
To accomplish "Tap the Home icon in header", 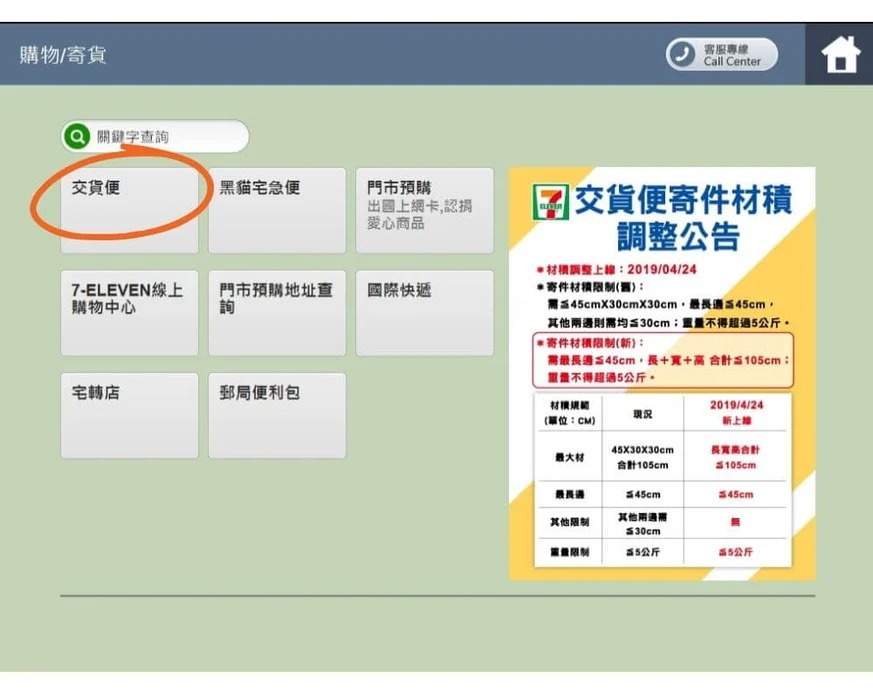I will pyautogui.click(x=840, y=54).
